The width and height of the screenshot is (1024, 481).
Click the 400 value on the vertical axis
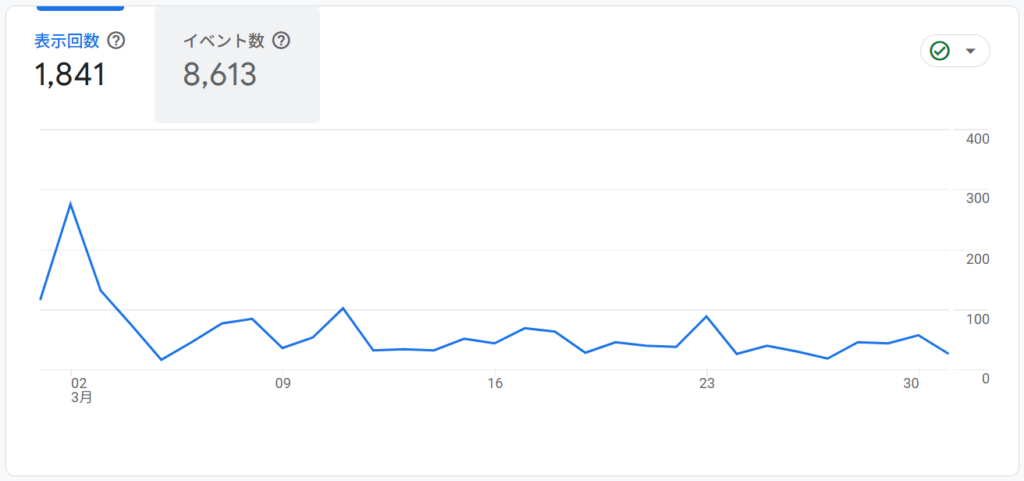pyautogui.click(x=977, y=138)
